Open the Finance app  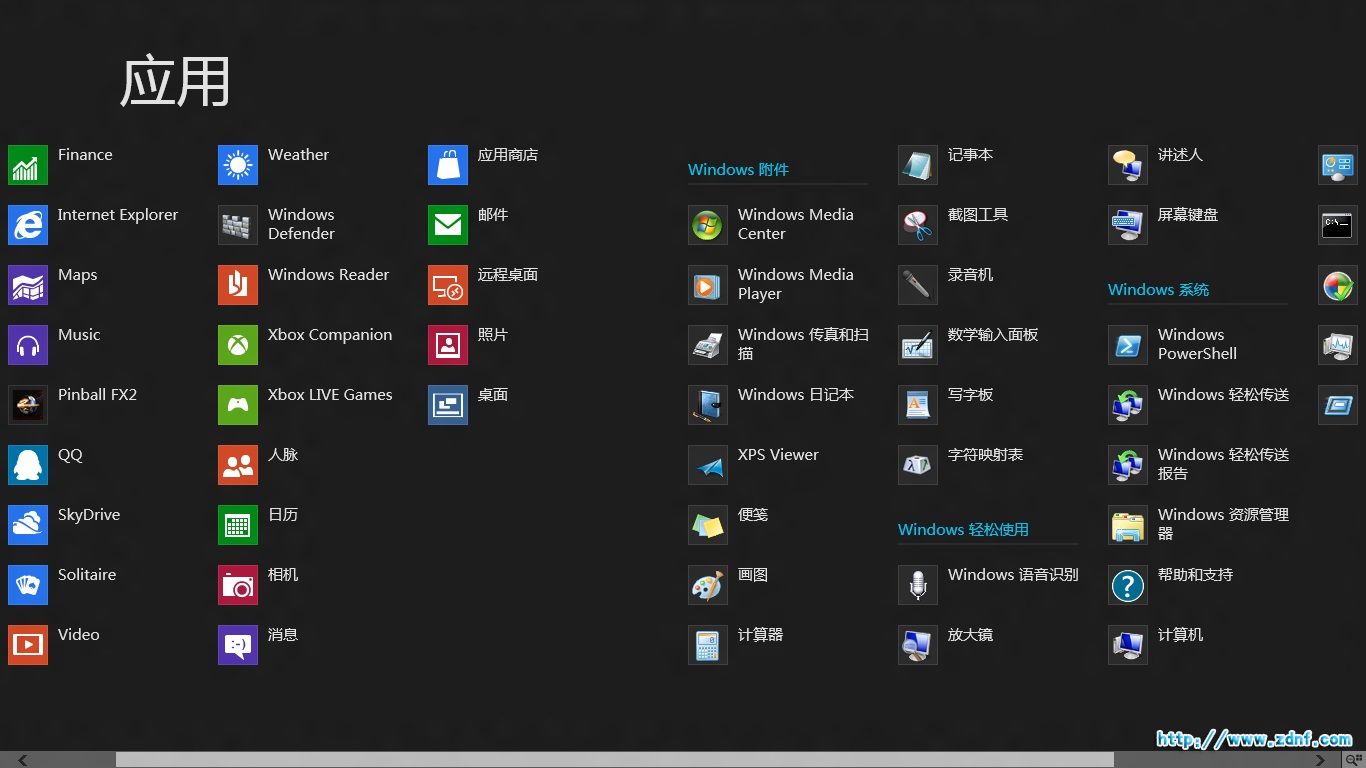tap(28, 165)
